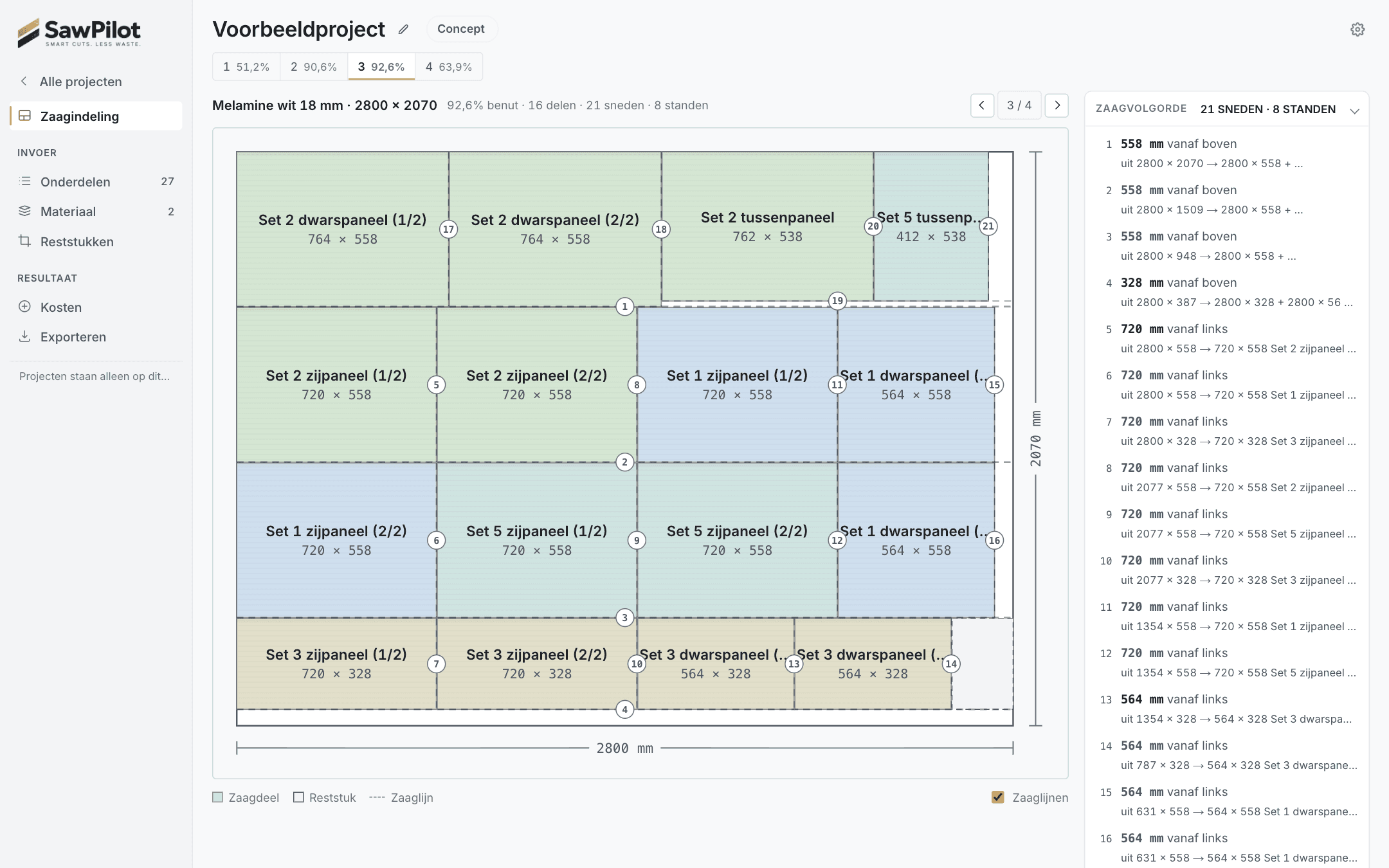Switch to sheet tab 2 90,6%
The image size is (1389, 868).
(314, 67)
